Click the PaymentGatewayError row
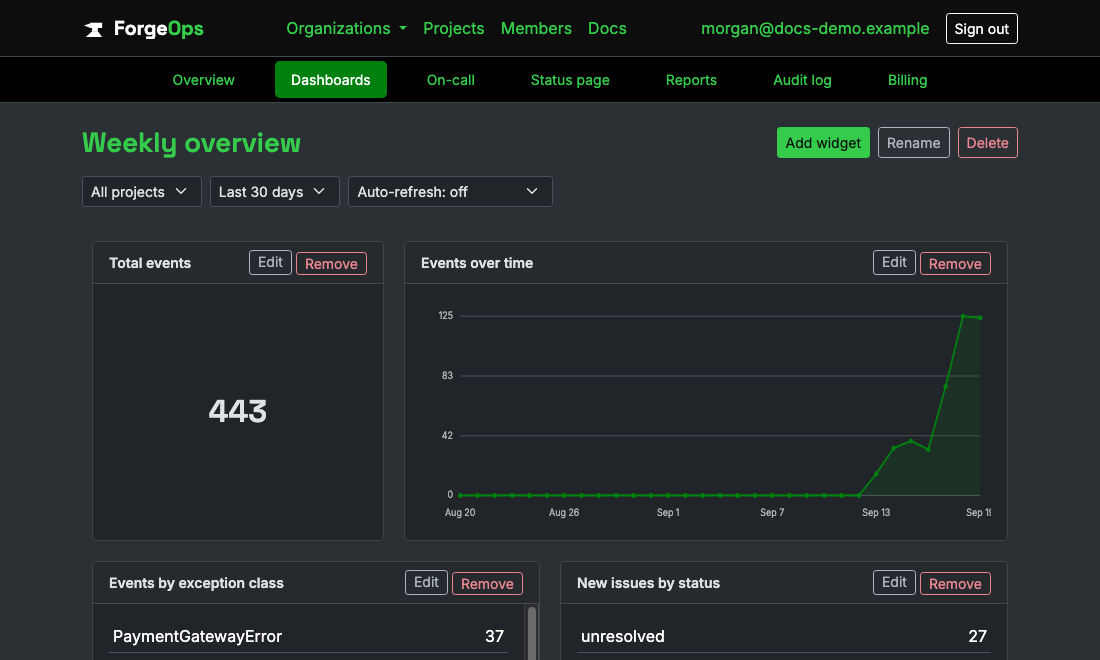The width and height of the screenshot is (1100, 660). tap(308, 636)
